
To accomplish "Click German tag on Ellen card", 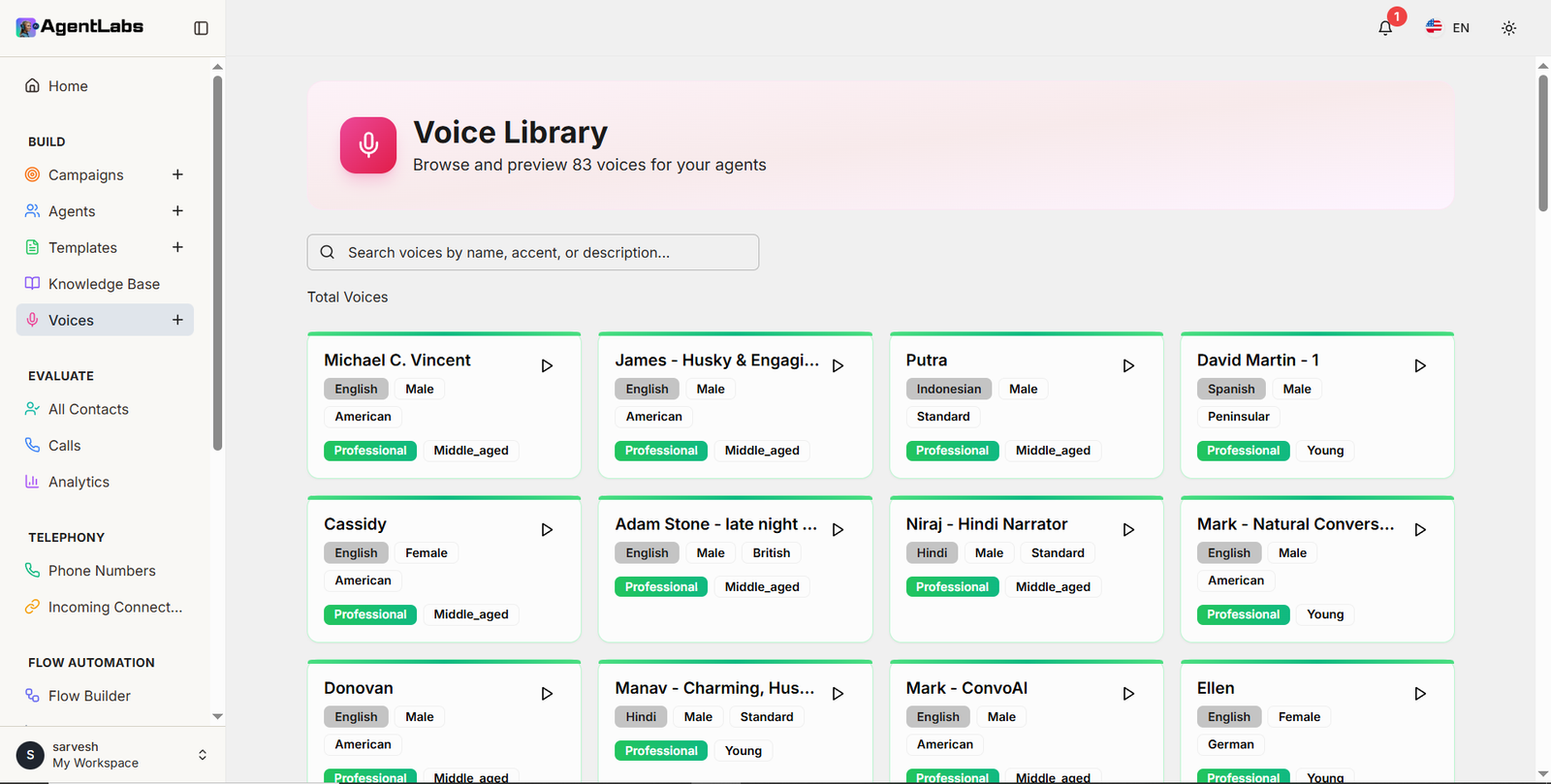I will click(x=1231, y=744).
